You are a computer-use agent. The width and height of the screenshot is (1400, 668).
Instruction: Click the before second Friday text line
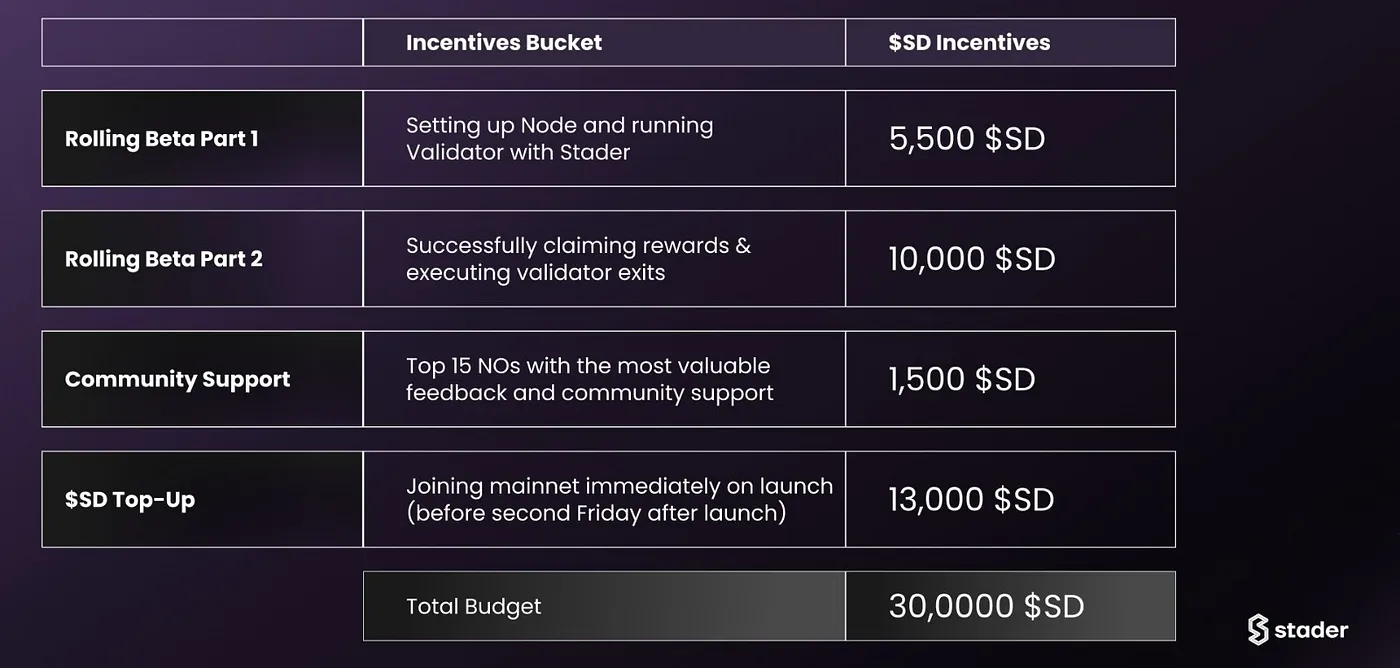(596, 513)
